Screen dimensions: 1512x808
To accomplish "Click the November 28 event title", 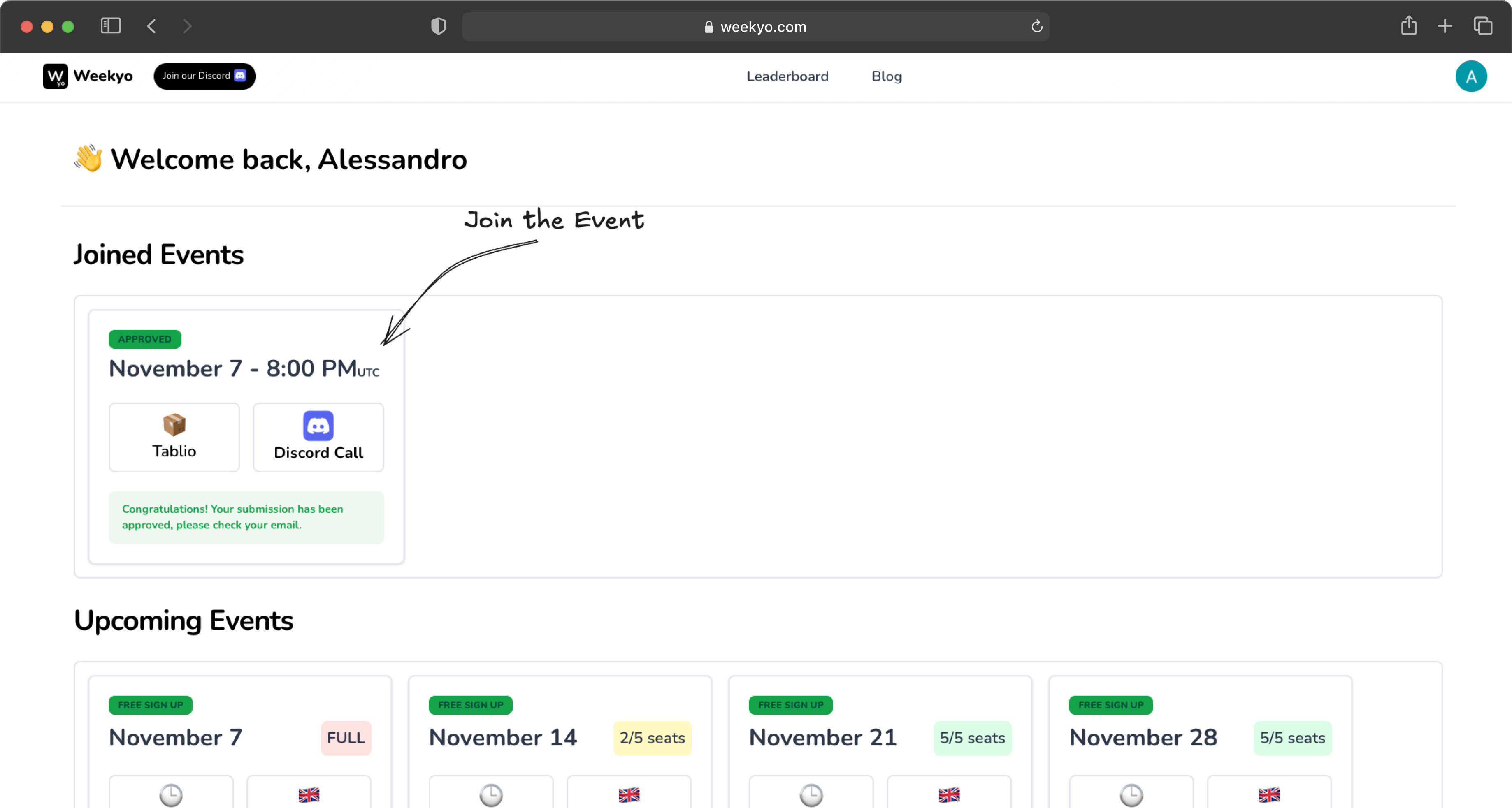I will (x=1143, y=738).
